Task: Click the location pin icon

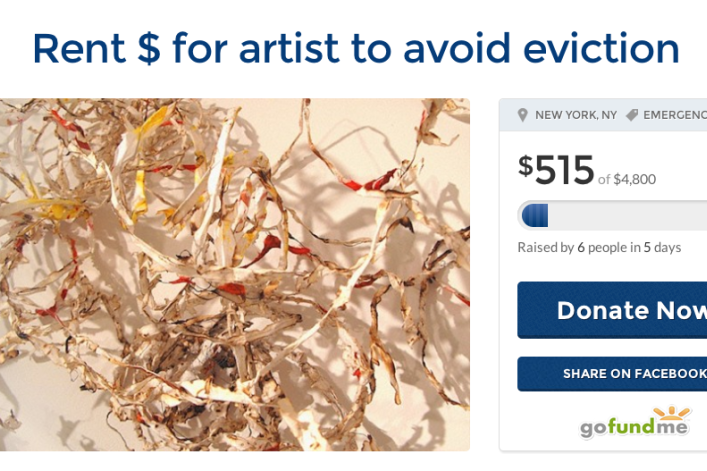Action: [x=522, y=115]
